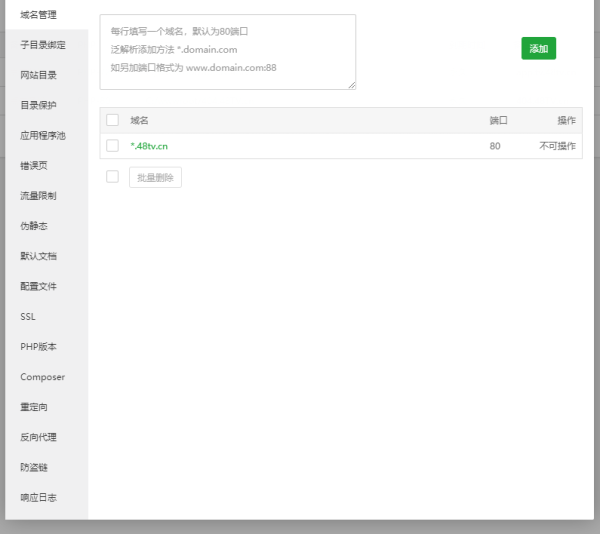
Task: Check the *.48tv.cn row checkbox
Action: [112, 146]
